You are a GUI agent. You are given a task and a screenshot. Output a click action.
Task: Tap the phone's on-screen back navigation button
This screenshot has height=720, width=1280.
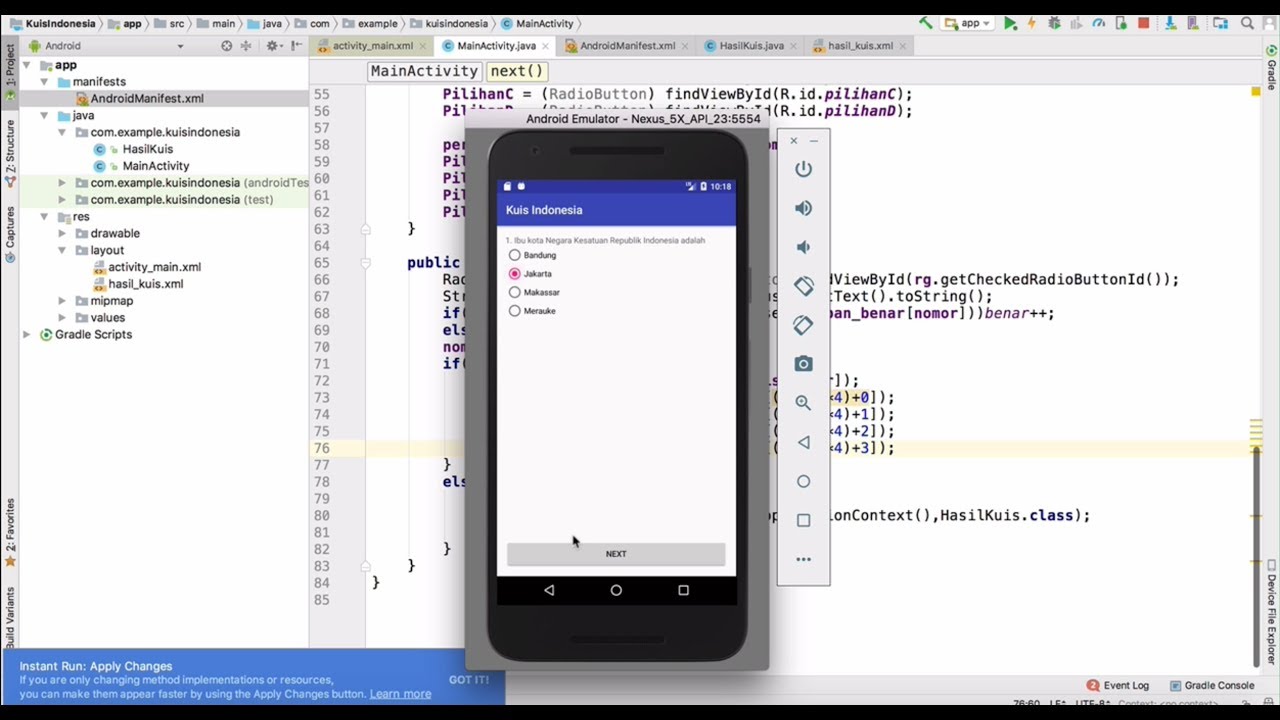click(549, 590)
